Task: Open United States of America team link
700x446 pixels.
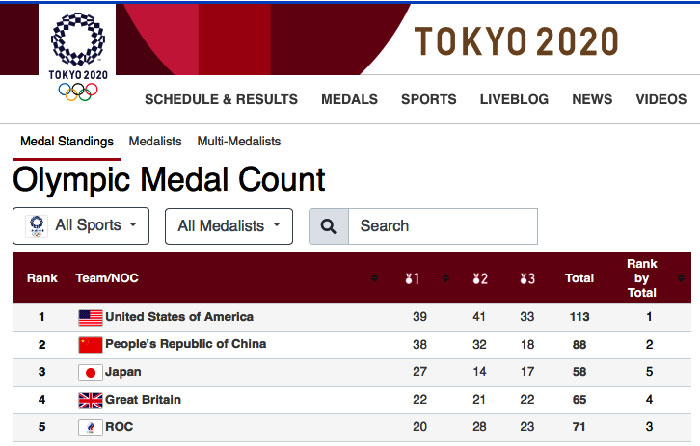Action: pos(179,317)
